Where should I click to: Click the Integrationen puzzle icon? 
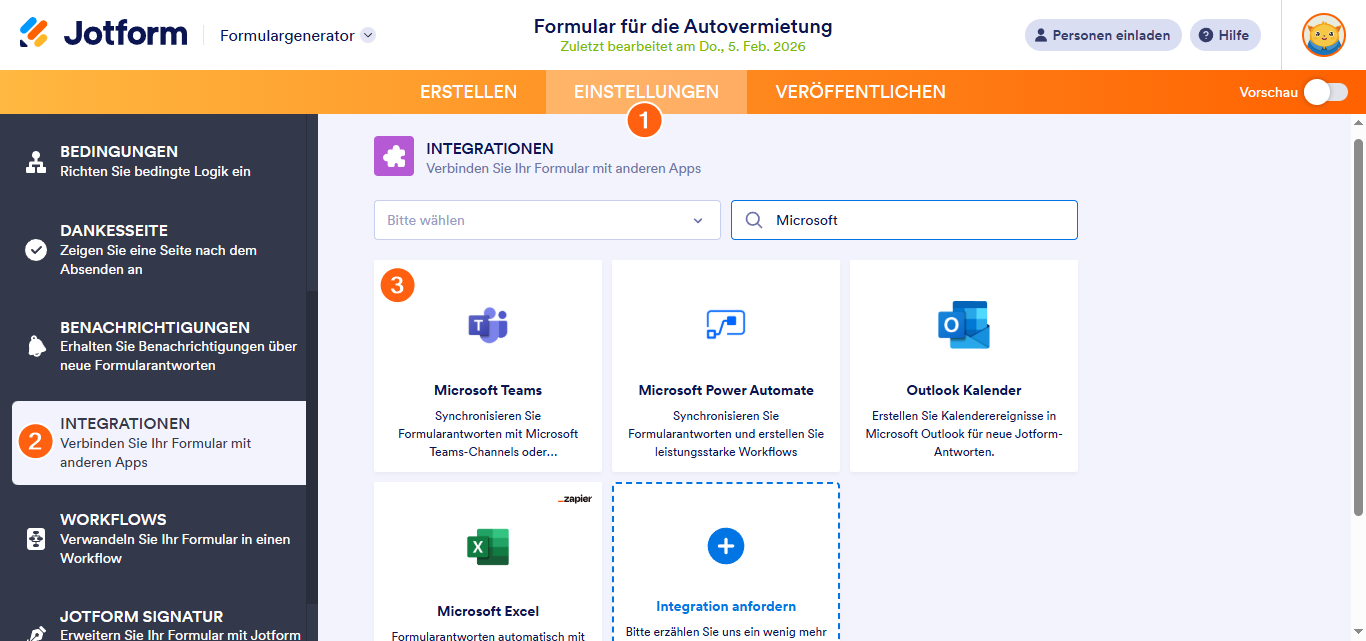393,156
